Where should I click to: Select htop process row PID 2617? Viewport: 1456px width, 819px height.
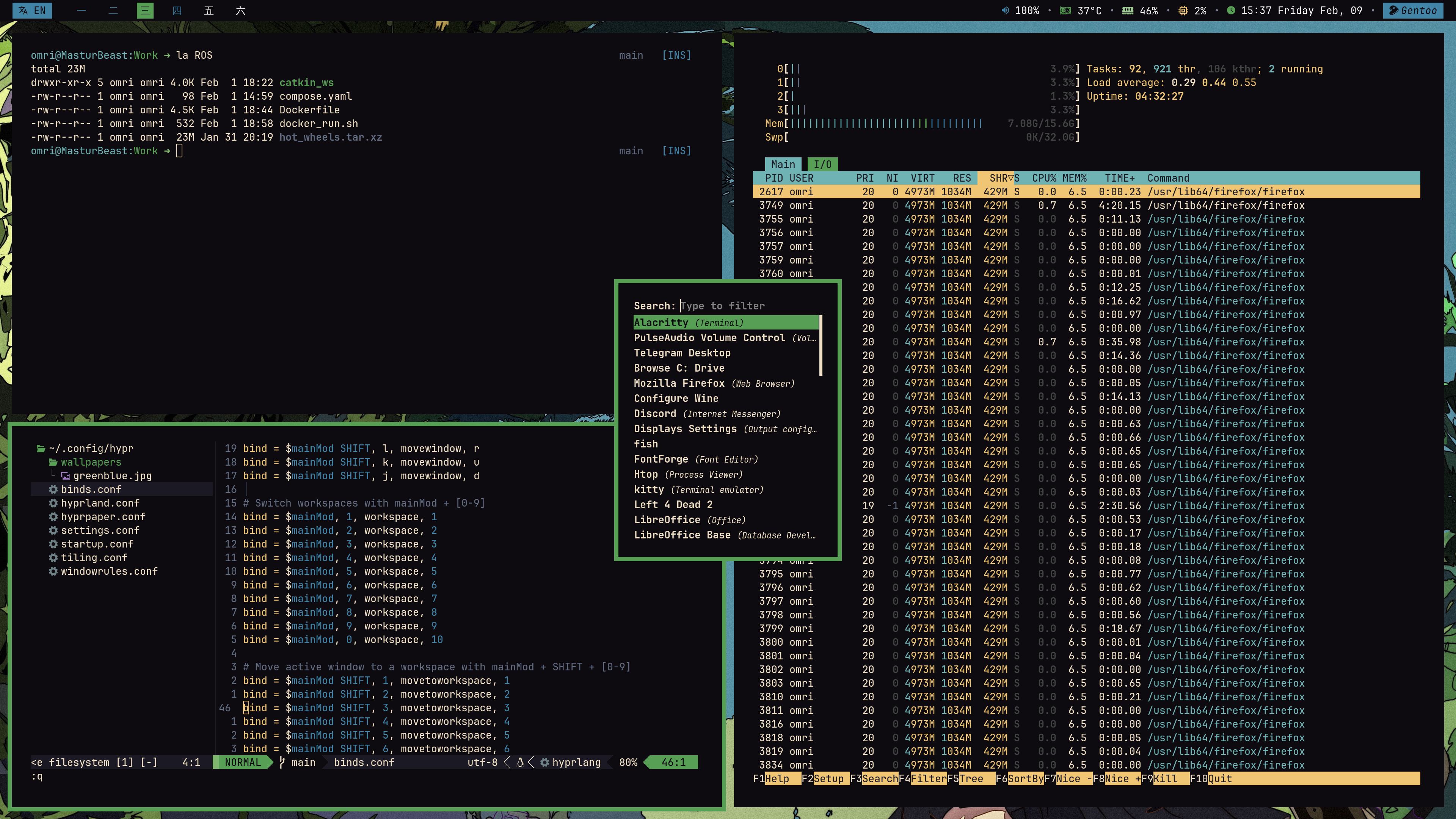pos(1086,191)
